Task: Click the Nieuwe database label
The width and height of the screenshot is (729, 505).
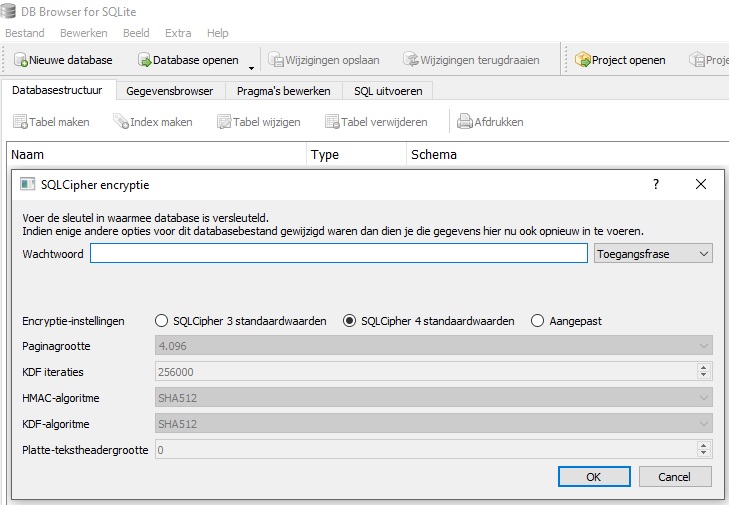Action: pos(71,60)
